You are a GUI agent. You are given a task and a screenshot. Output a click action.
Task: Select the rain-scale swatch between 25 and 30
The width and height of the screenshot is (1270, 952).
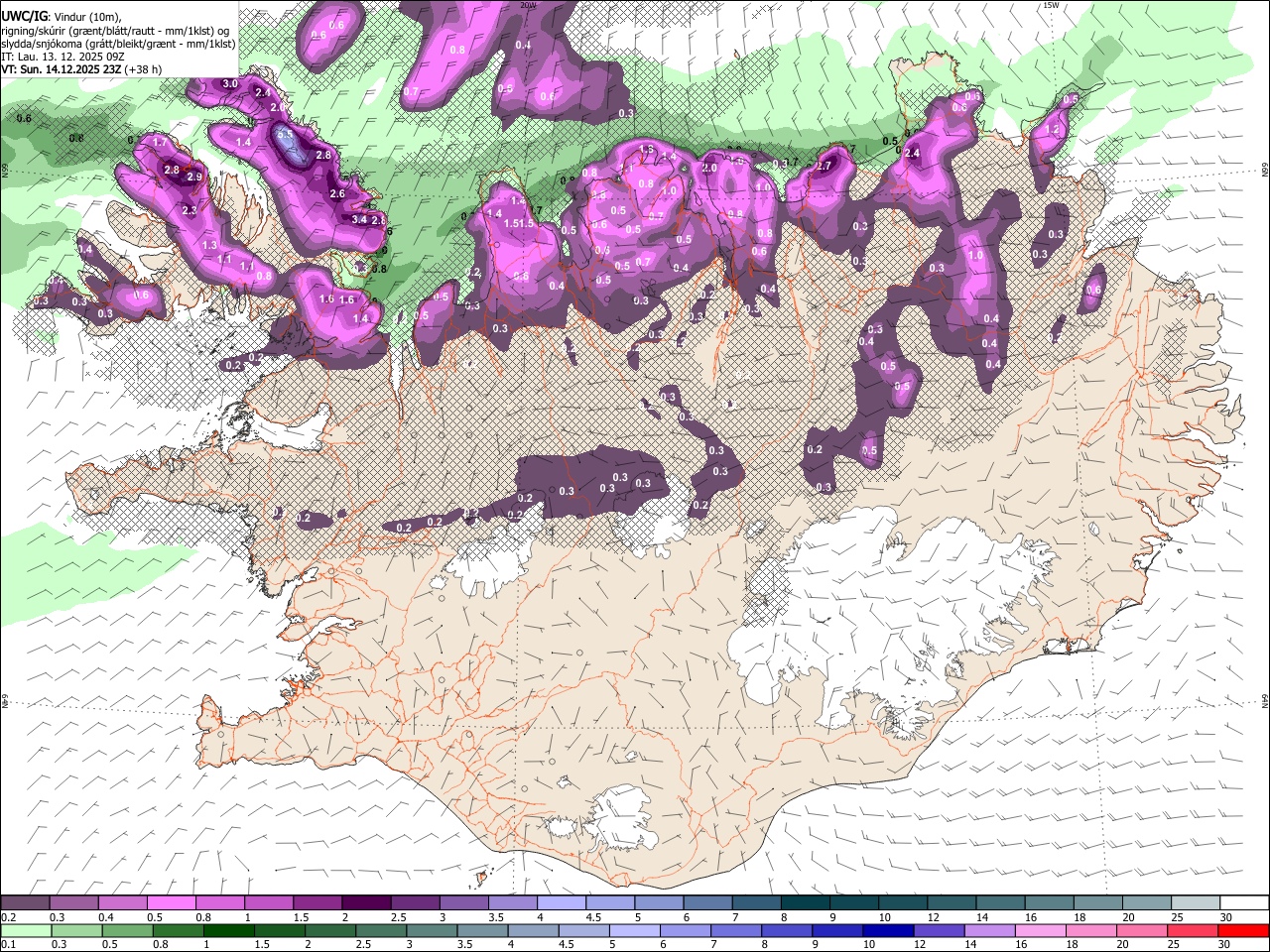(x=1192, y=930)
